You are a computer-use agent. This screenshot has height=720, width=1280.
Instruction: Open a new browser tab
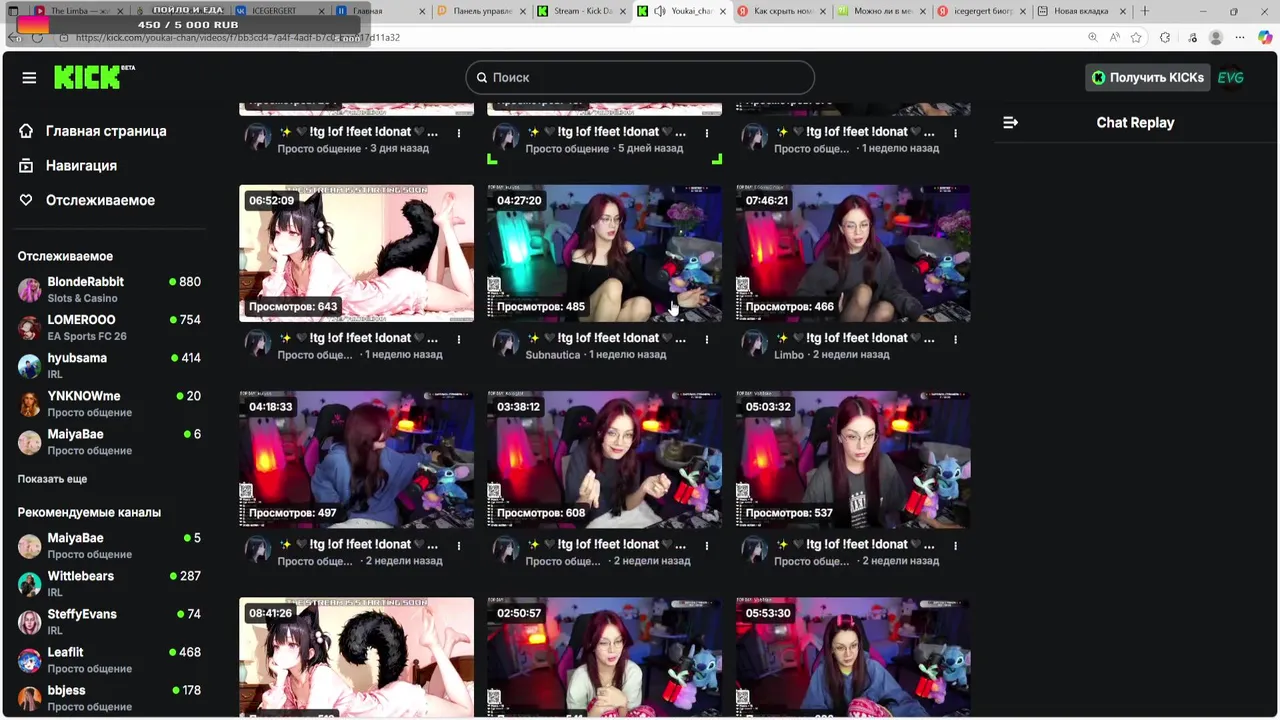[1144, 11]
